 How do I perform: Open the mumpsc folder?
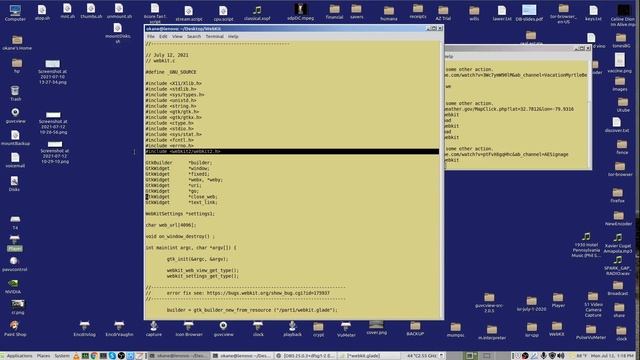coord(456,330)
